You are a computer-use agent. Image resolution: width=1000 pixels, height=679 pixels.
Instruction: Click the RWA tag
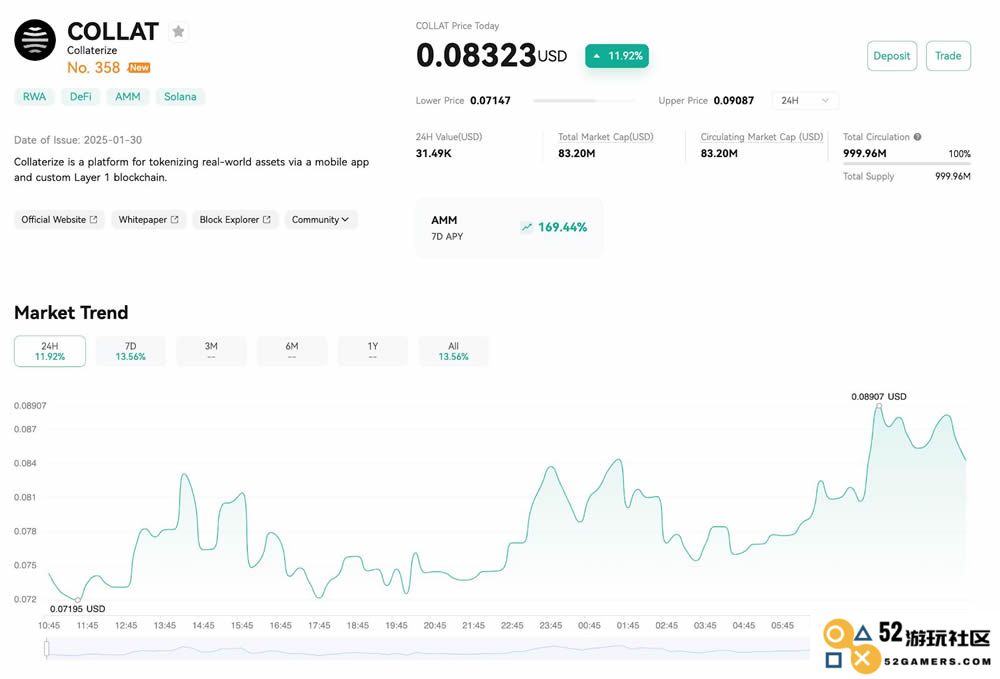click(x=34, y=97)
